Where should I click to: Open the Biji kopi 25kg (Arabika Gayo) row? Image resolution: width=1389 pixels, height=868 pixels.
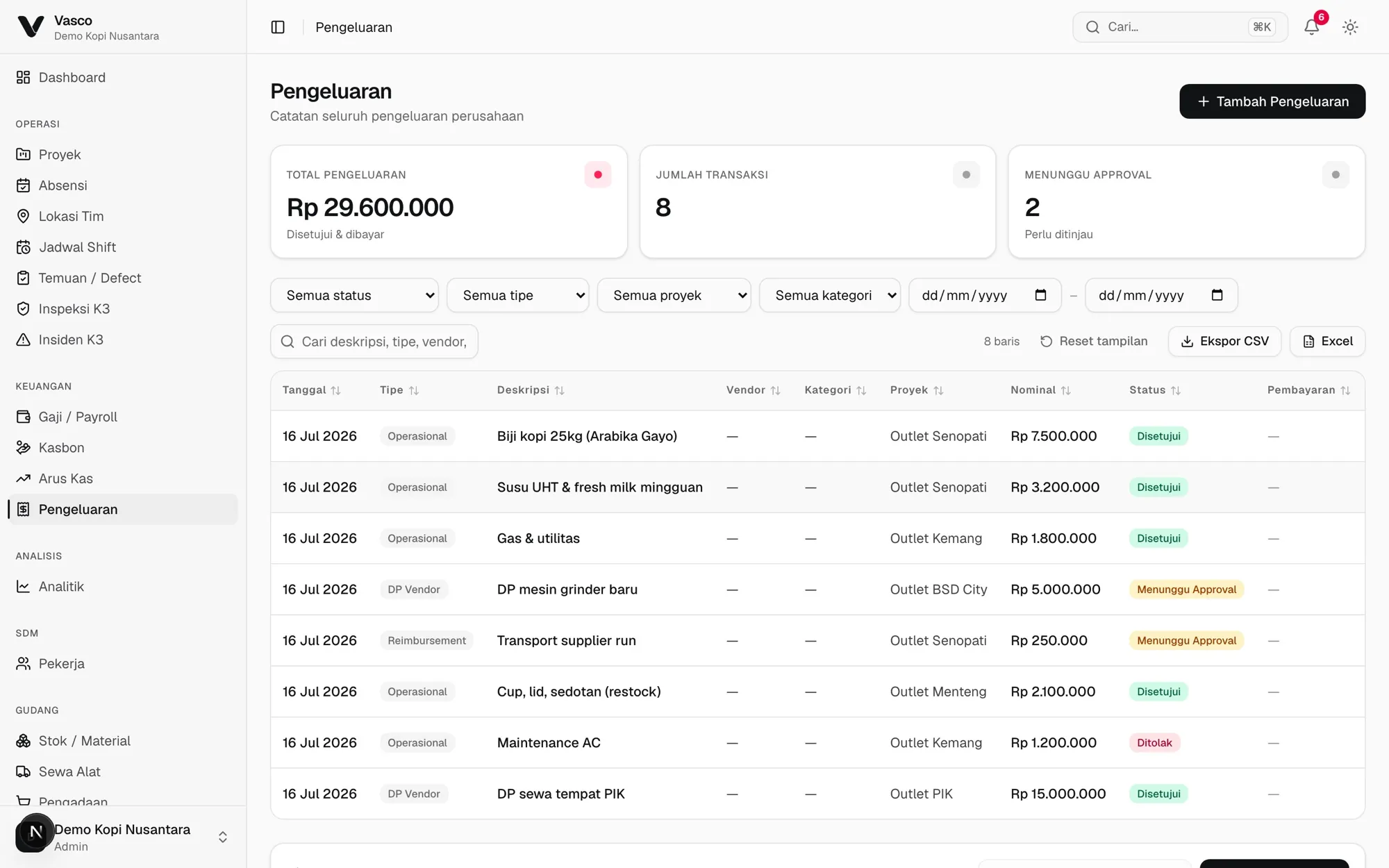click(x=817, y=436)
